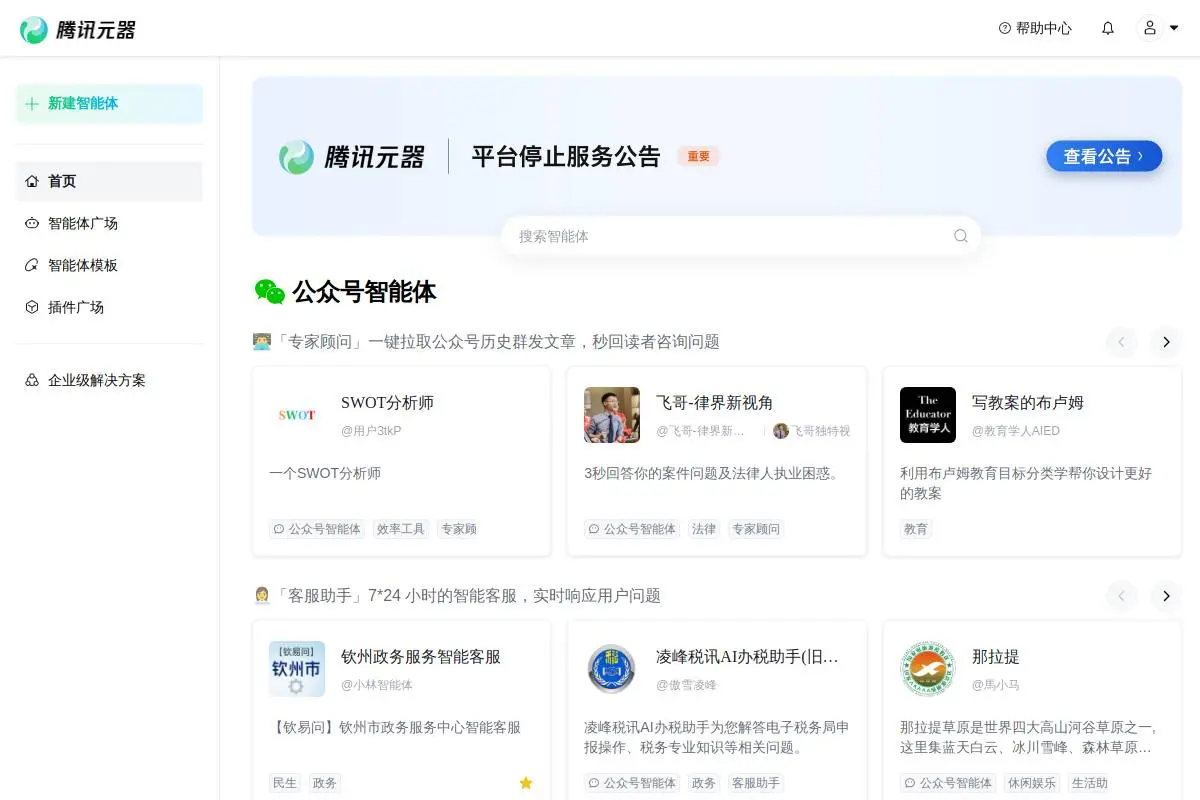1200x800 pixels.
Task: Click the 写教案的布卢姆 card title
Action: click(x=1028, y=403)
